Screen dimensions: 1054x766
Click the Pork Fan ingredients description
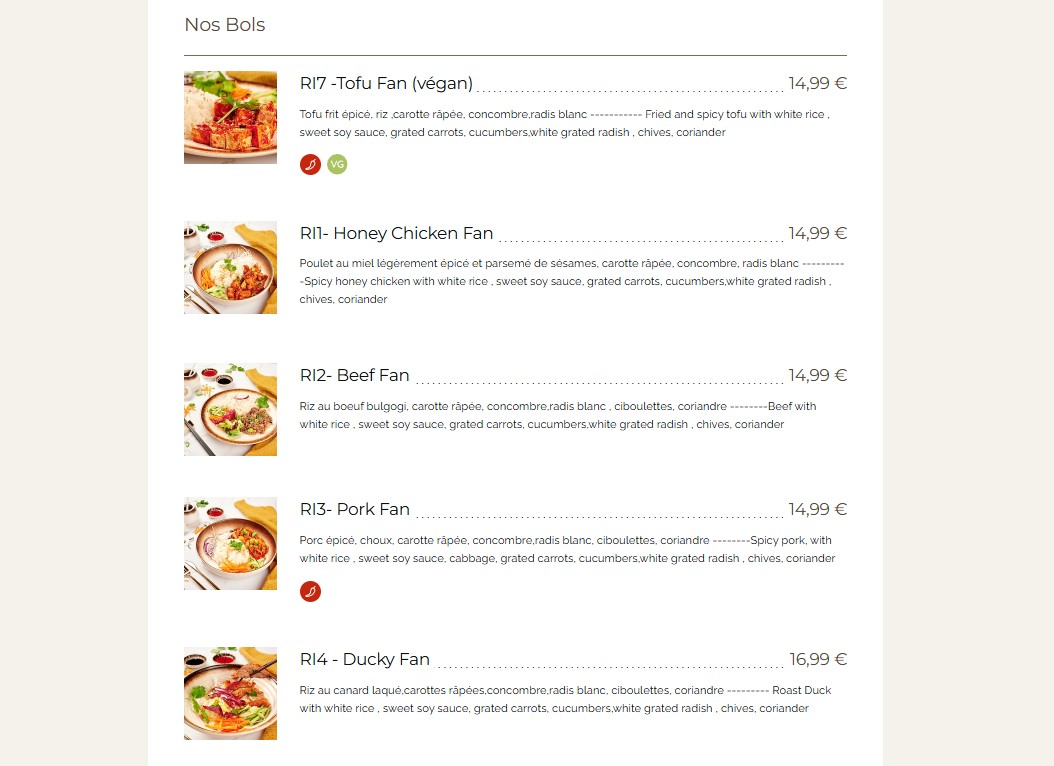pos(567,550)
